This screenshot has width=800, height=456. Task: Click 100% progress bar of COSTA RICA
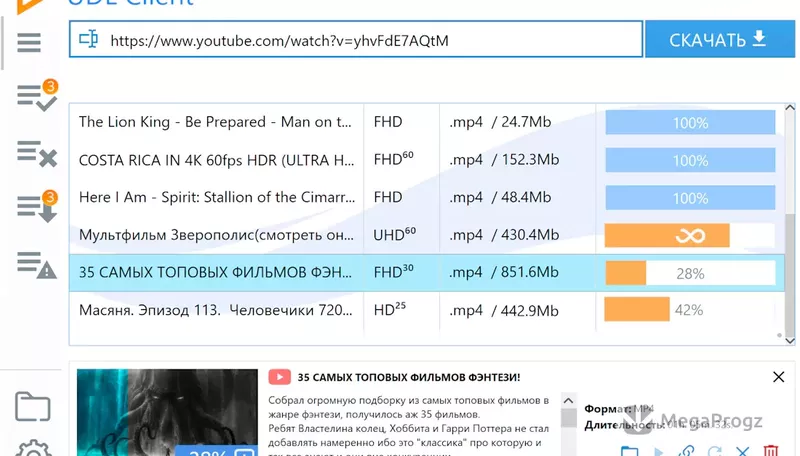690,160
